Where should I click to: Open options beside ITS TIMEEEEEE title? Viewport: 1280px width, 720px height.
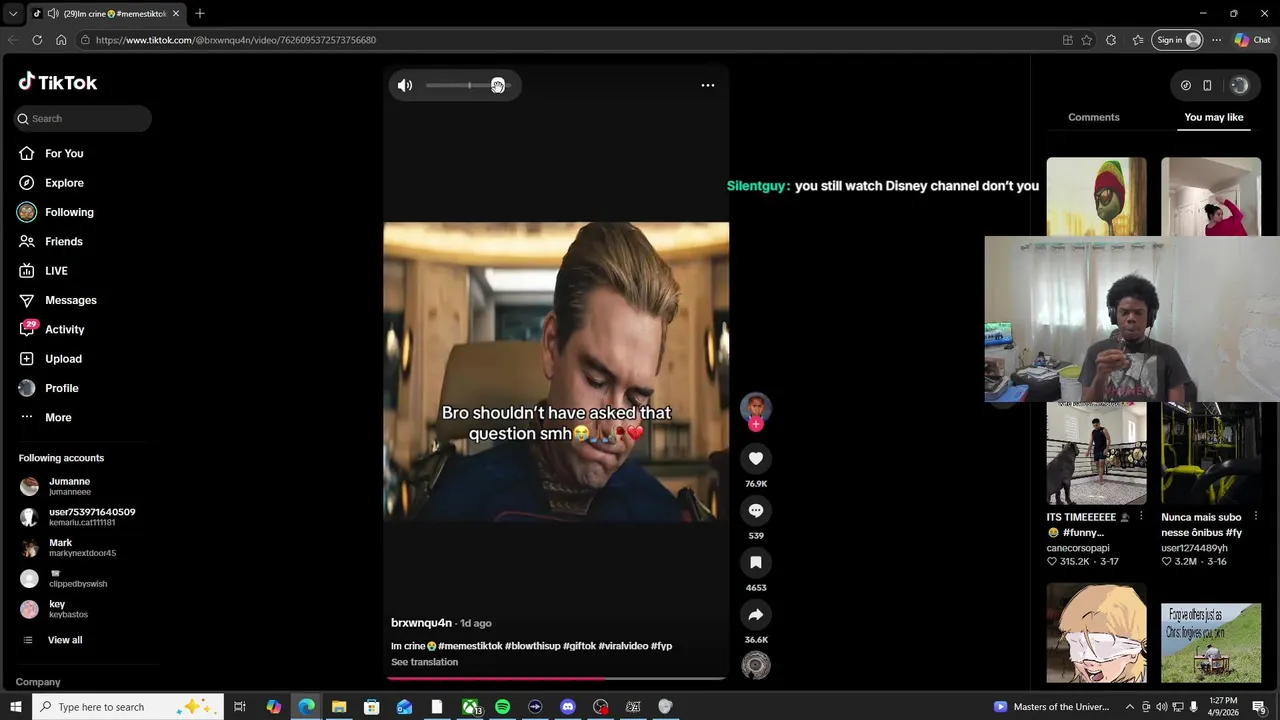point(1141,517)
